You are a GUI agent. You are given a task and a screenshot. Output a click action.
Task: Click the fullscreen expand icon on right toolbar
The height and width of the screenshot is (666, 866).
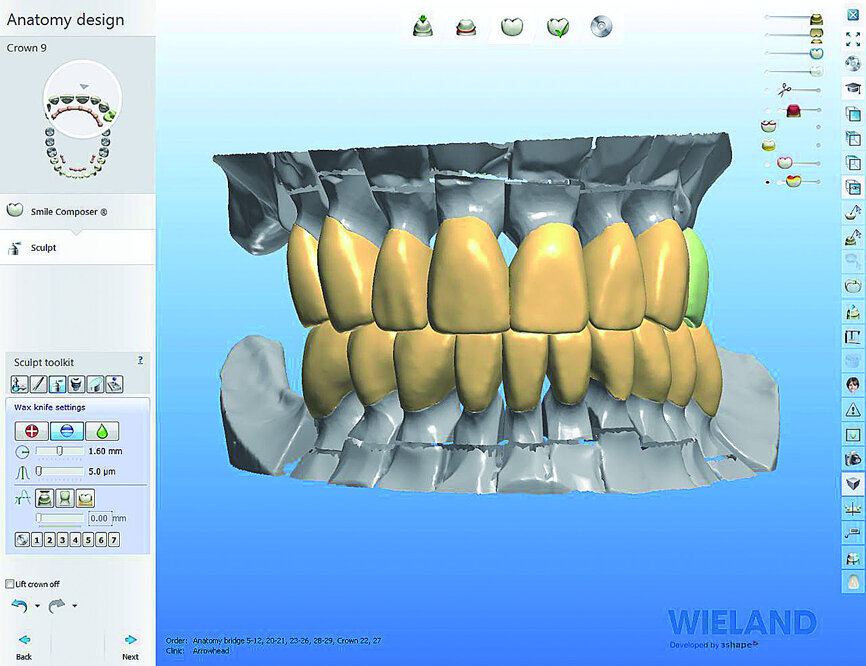[x=852, y=37]
